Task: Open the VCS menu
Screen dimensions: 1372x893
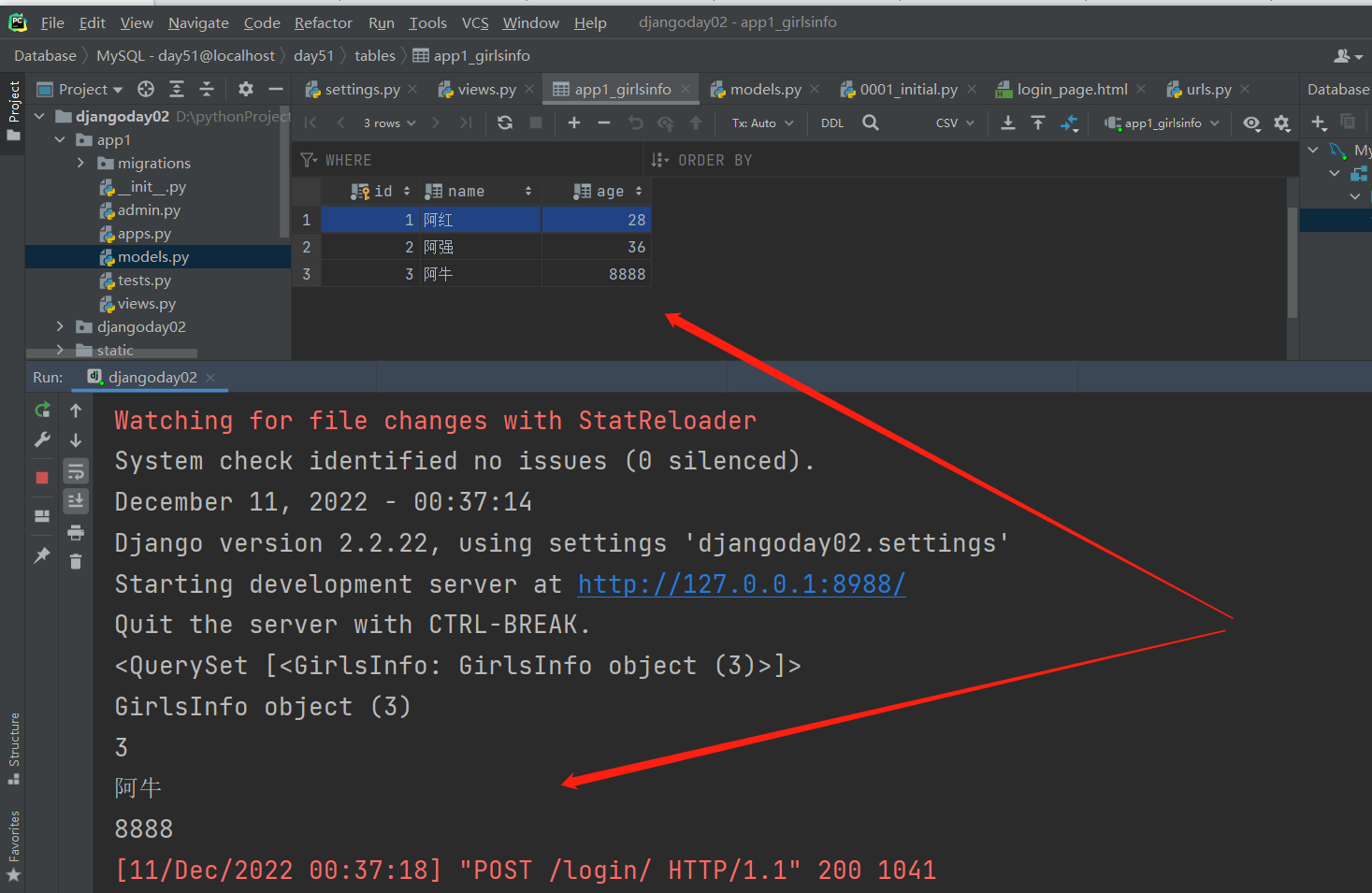Action: [475, 22]
